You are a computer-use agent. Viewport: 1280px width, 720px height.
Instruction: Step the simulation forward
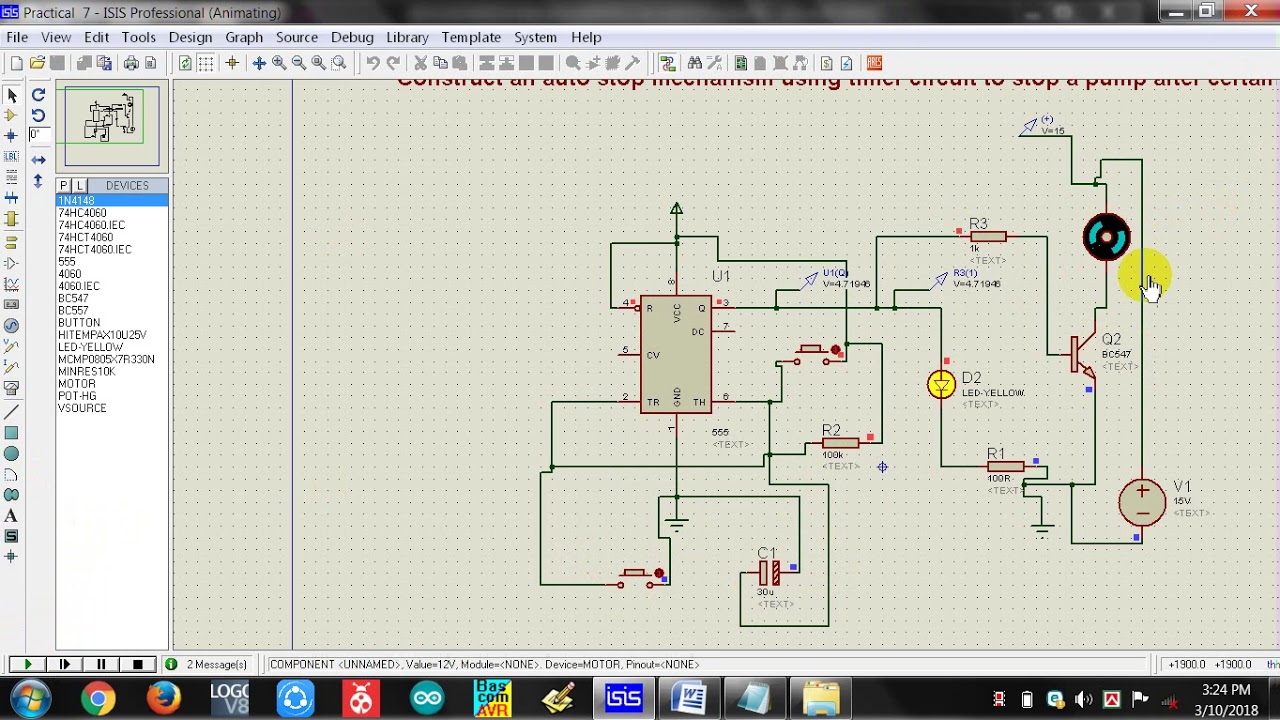pos(65,664)
